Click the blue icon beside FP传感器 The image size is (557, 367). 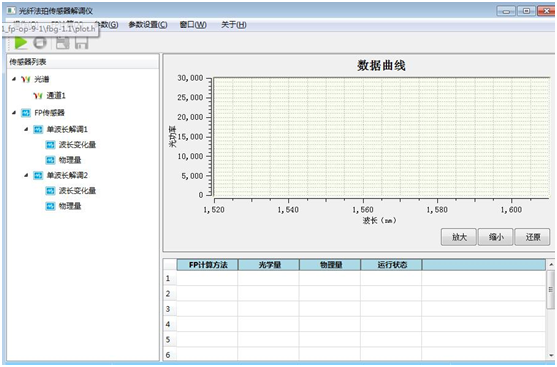26,113
